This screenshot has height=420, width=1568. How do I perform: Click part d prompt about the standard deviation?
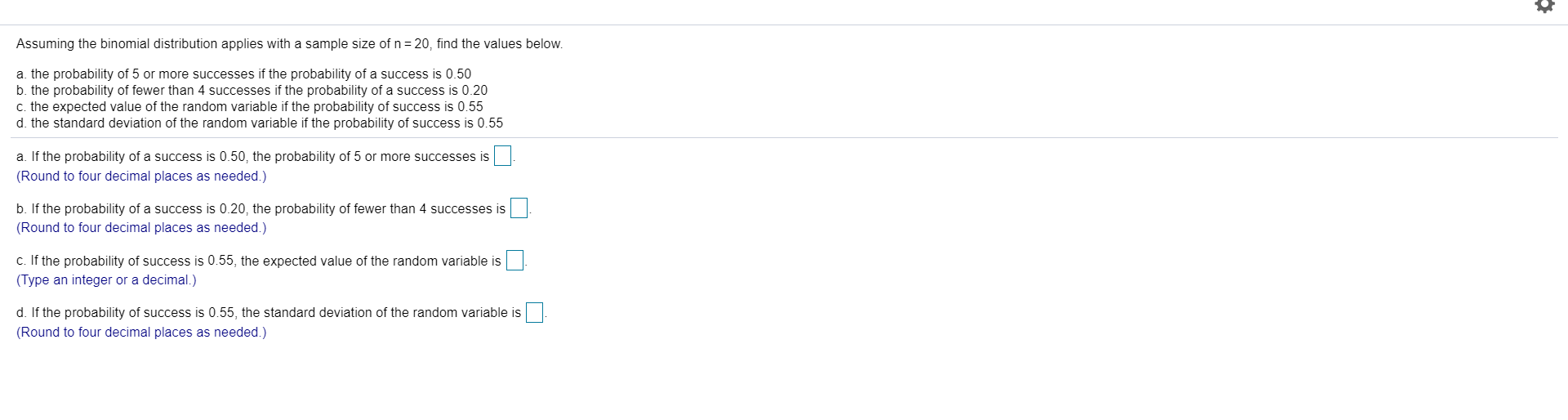tap(268, 313)
